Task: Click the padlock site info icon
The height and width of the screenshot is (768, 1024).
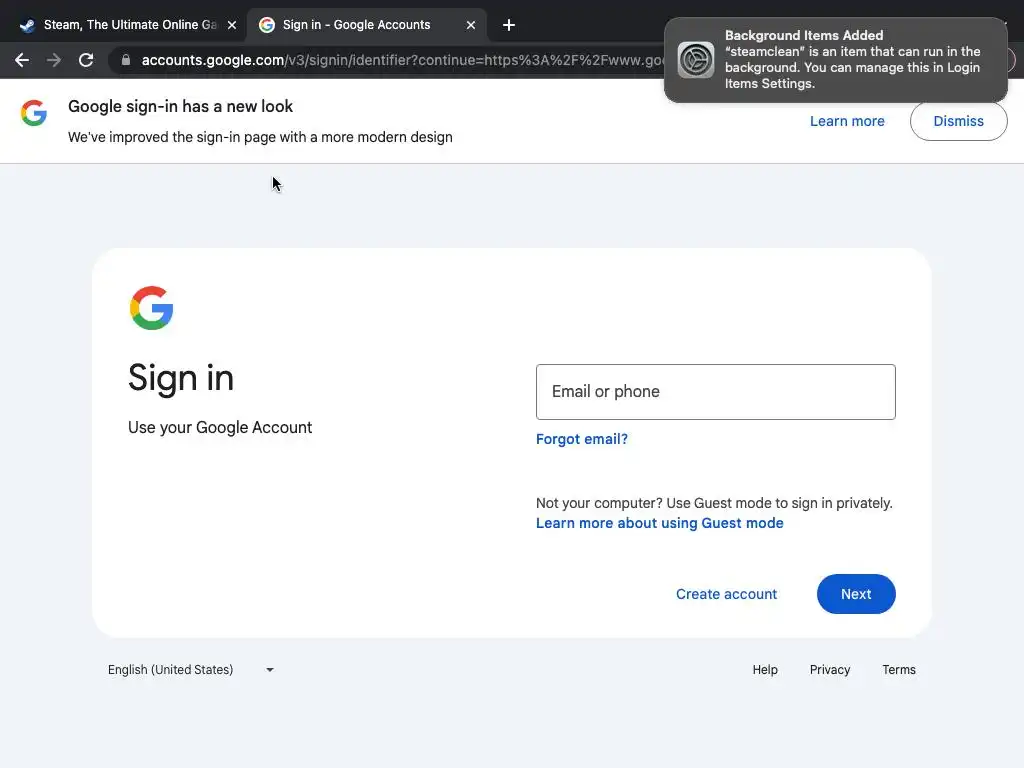Action: [x=126, y=60]
